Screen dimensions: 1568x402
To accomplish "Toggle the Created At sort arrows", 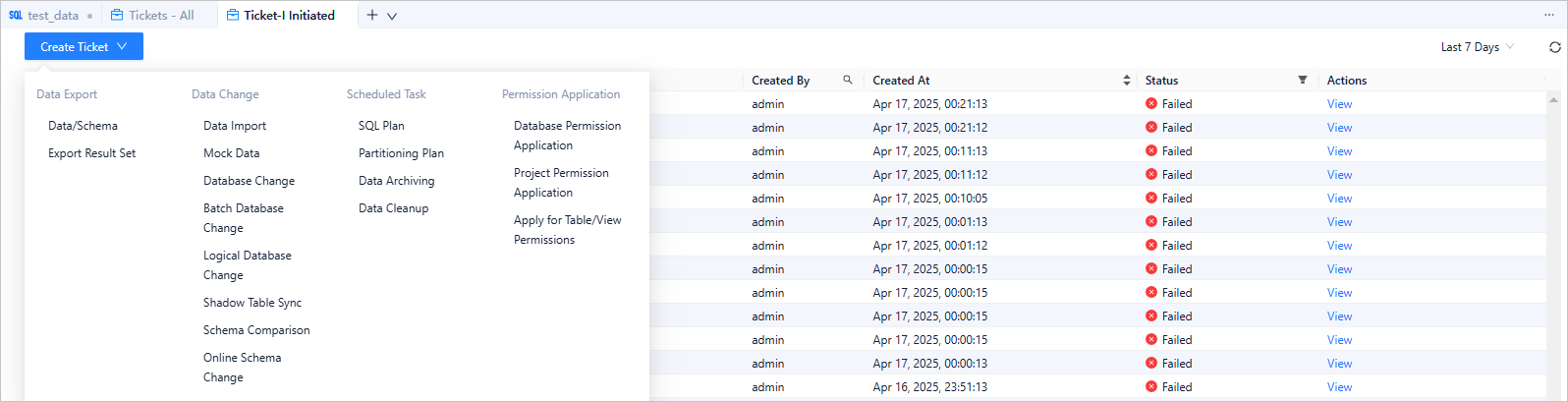I will click(x=1126, y=80).
